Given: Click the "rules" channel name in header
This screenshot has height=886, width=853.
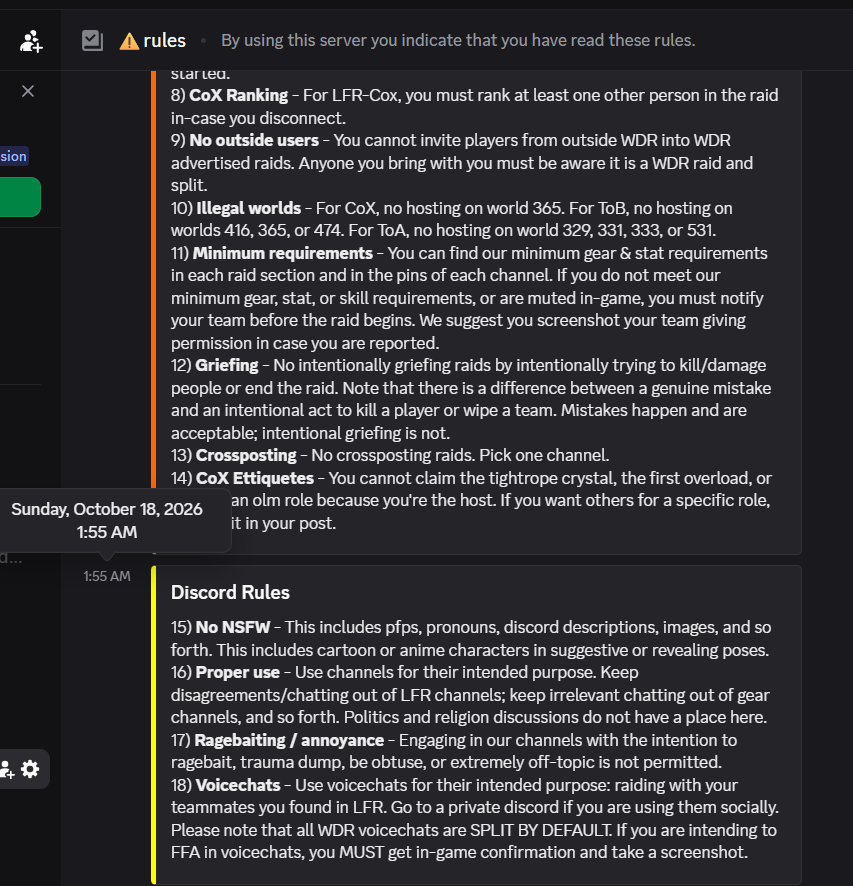Looking at the screenshot, I should (164, 41).
